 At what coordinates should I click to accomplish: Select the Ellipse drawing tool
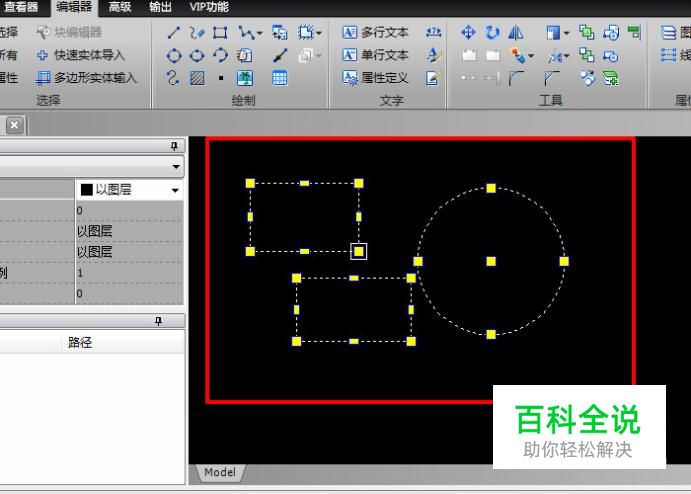pos(197,56)
